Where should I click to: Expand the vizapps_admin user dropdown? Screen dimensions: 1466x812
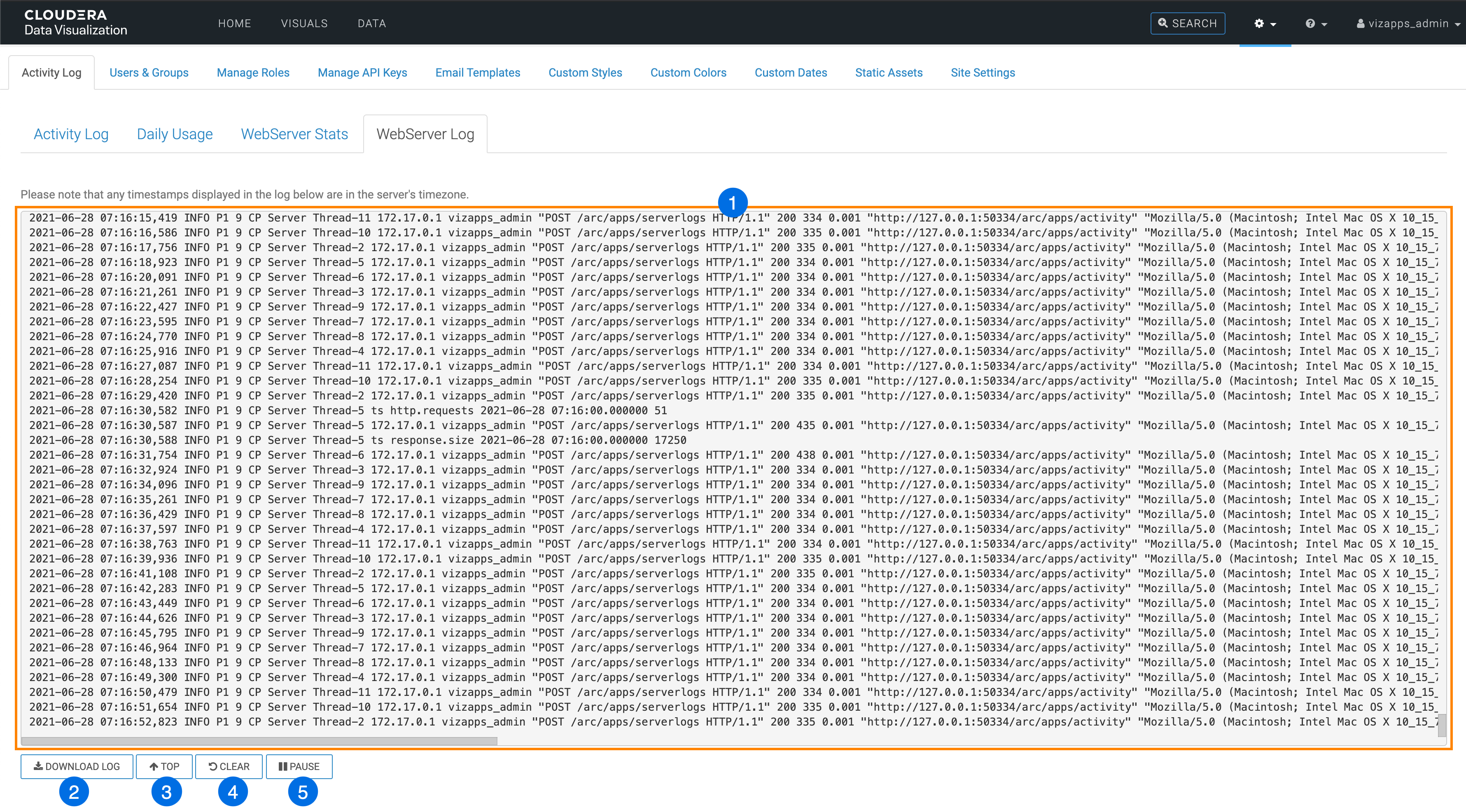pos(1408,23)
